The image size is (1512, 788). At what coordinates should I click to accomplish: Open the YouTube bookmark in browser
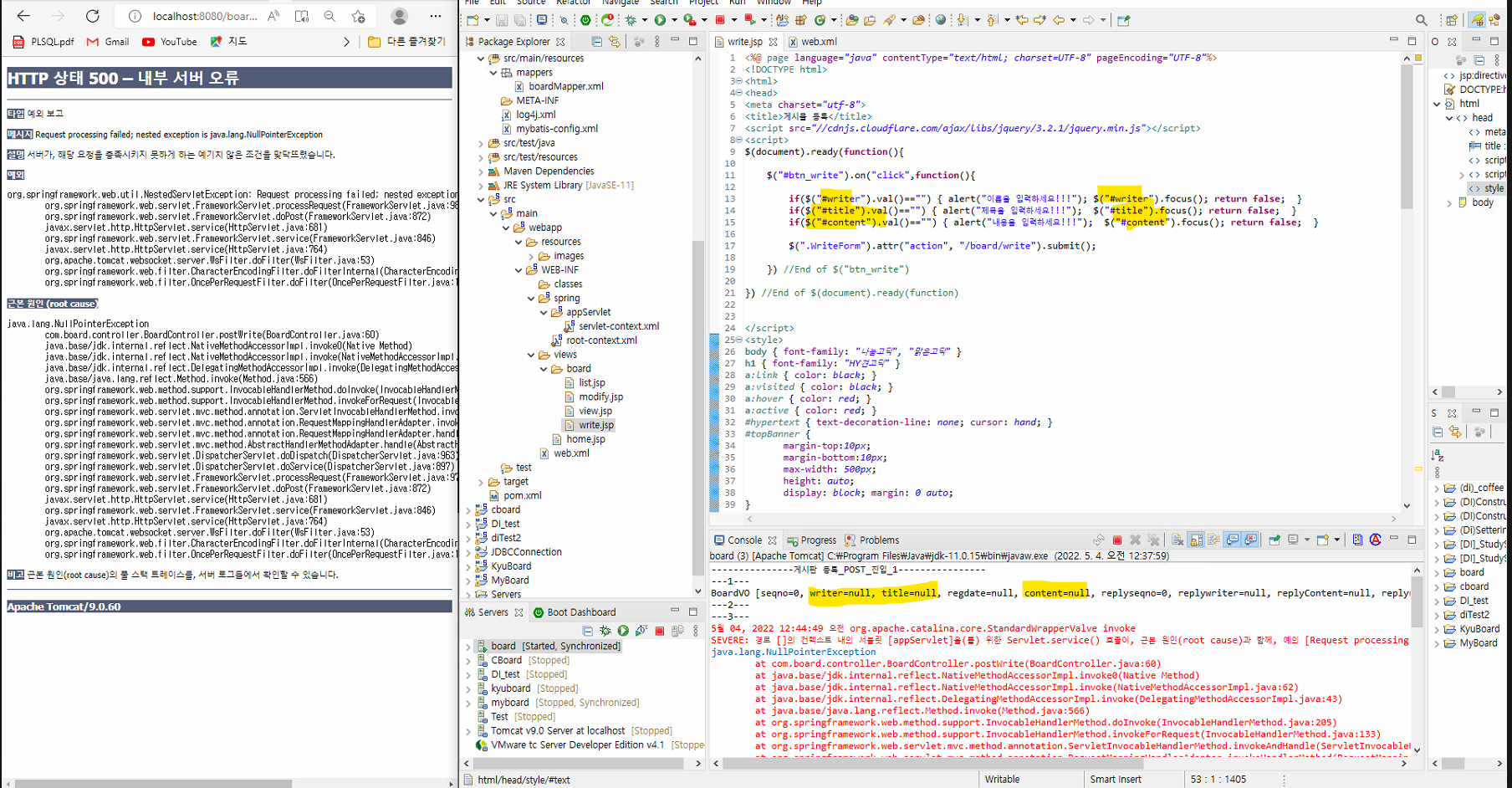(x=170, y=42)
